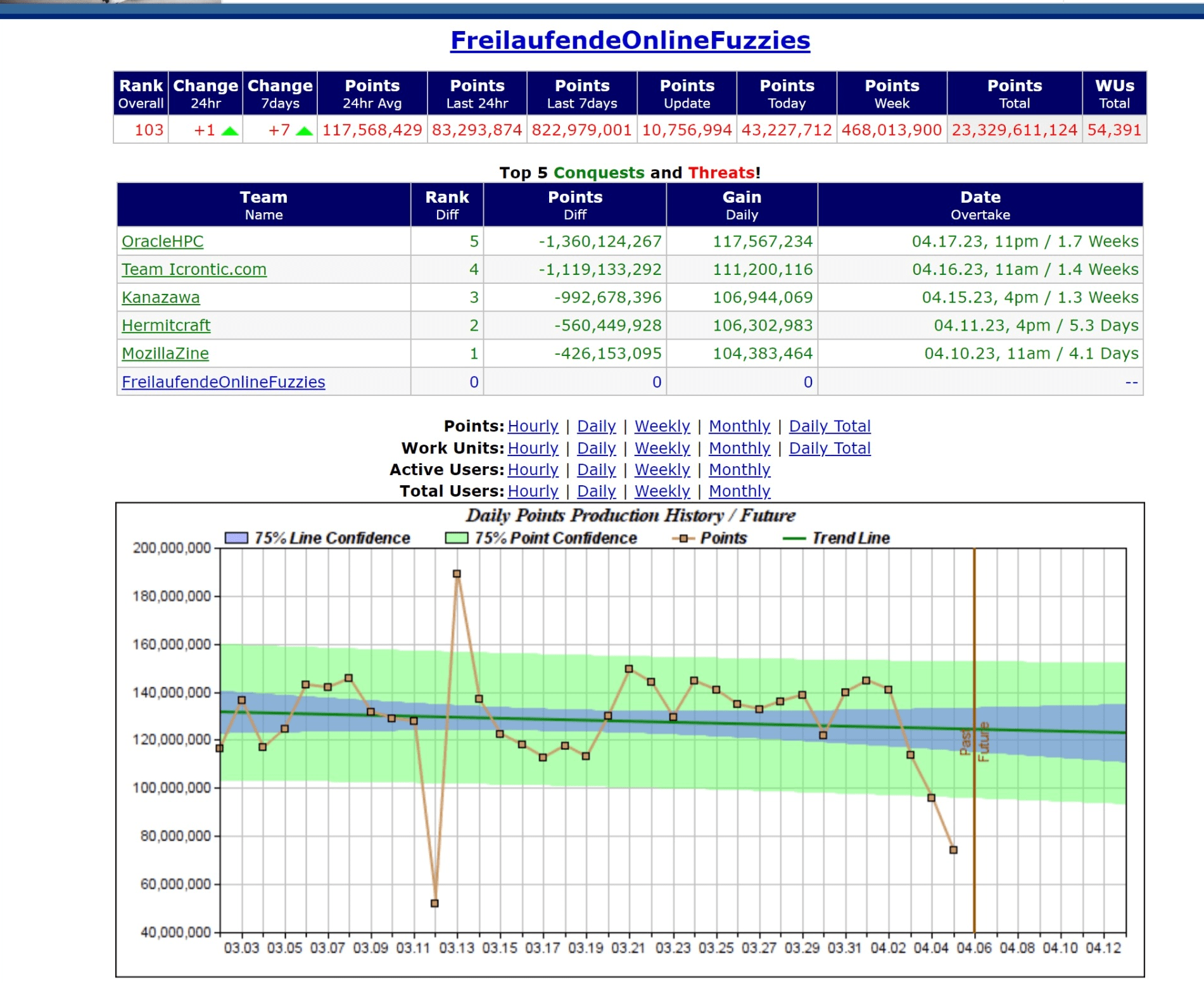Click overall rank value 103
The height and width of the screenshot is (983, 1204).
point(149,130)
